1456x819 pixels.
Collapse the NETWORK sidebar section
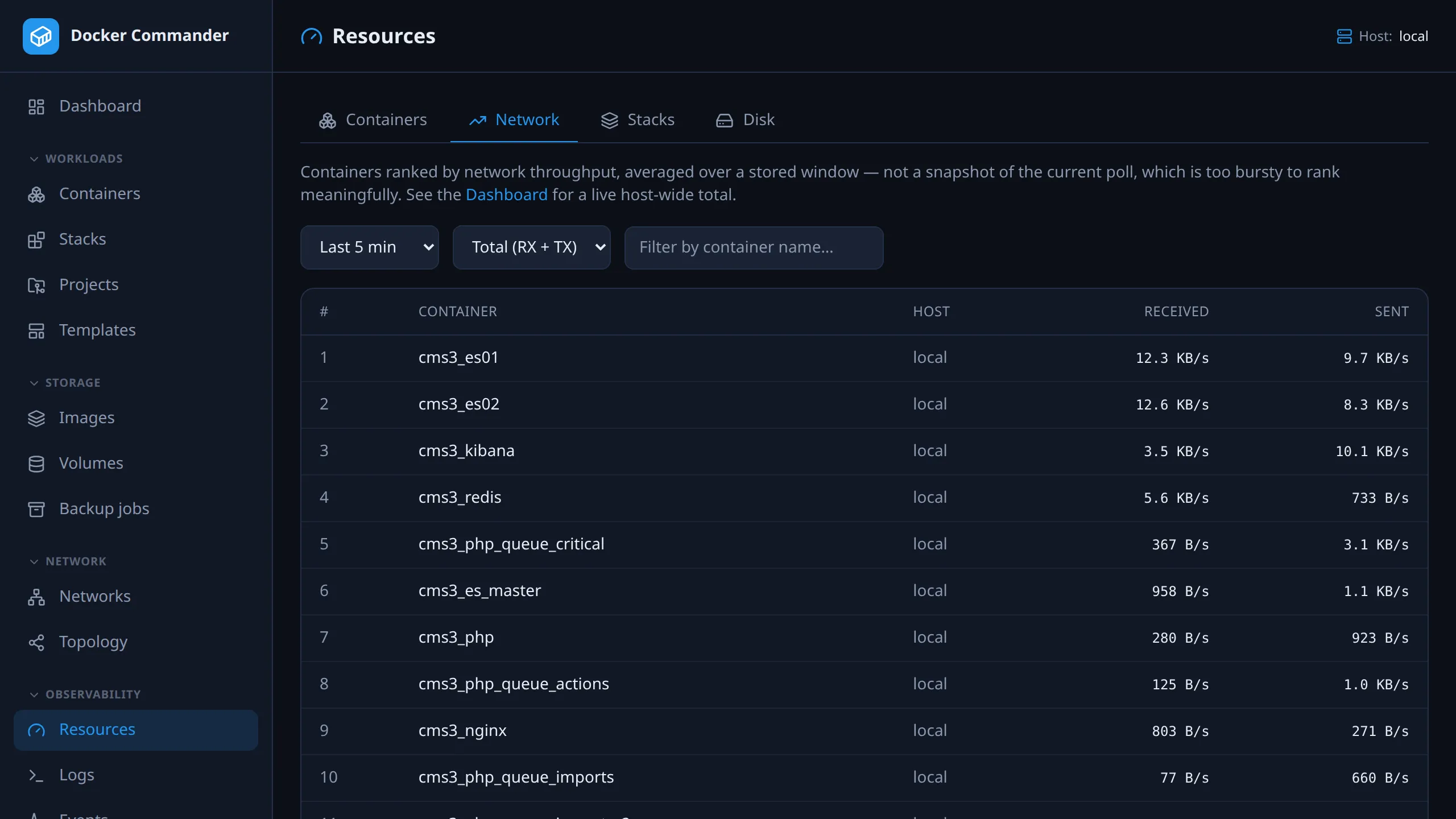[x=67, y=561]
